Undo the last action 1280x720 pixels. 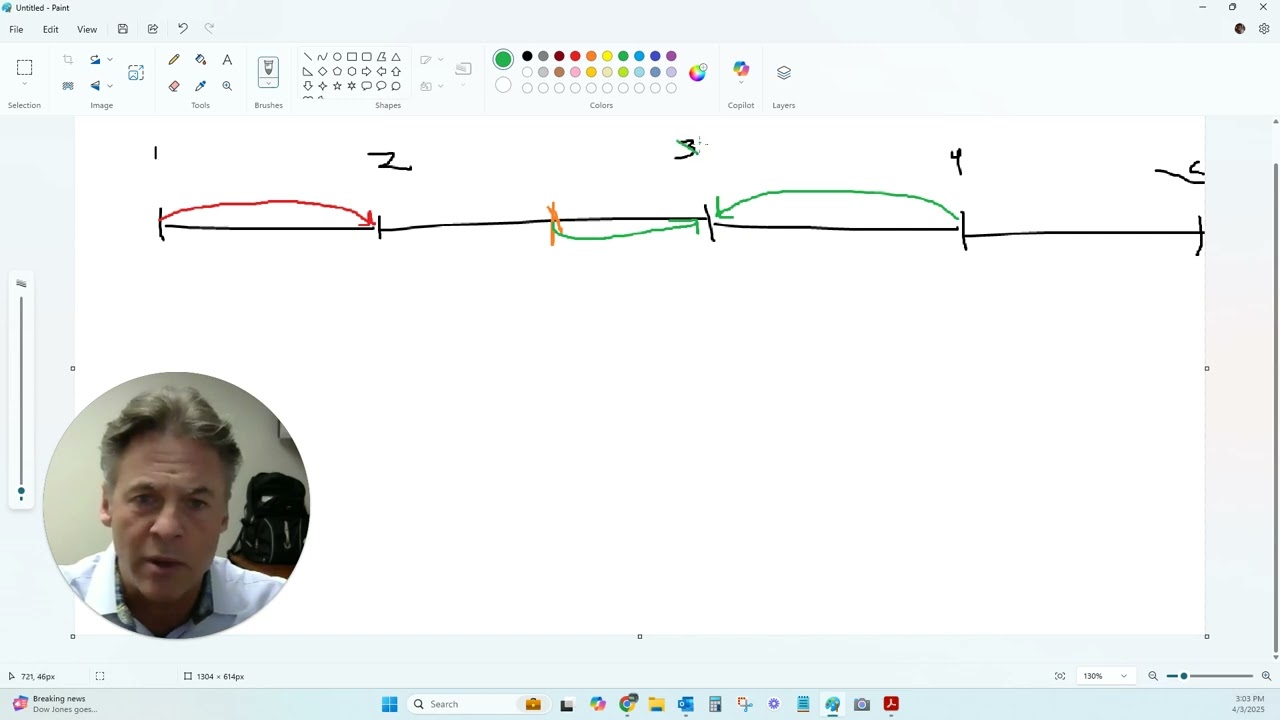point(182,29)
